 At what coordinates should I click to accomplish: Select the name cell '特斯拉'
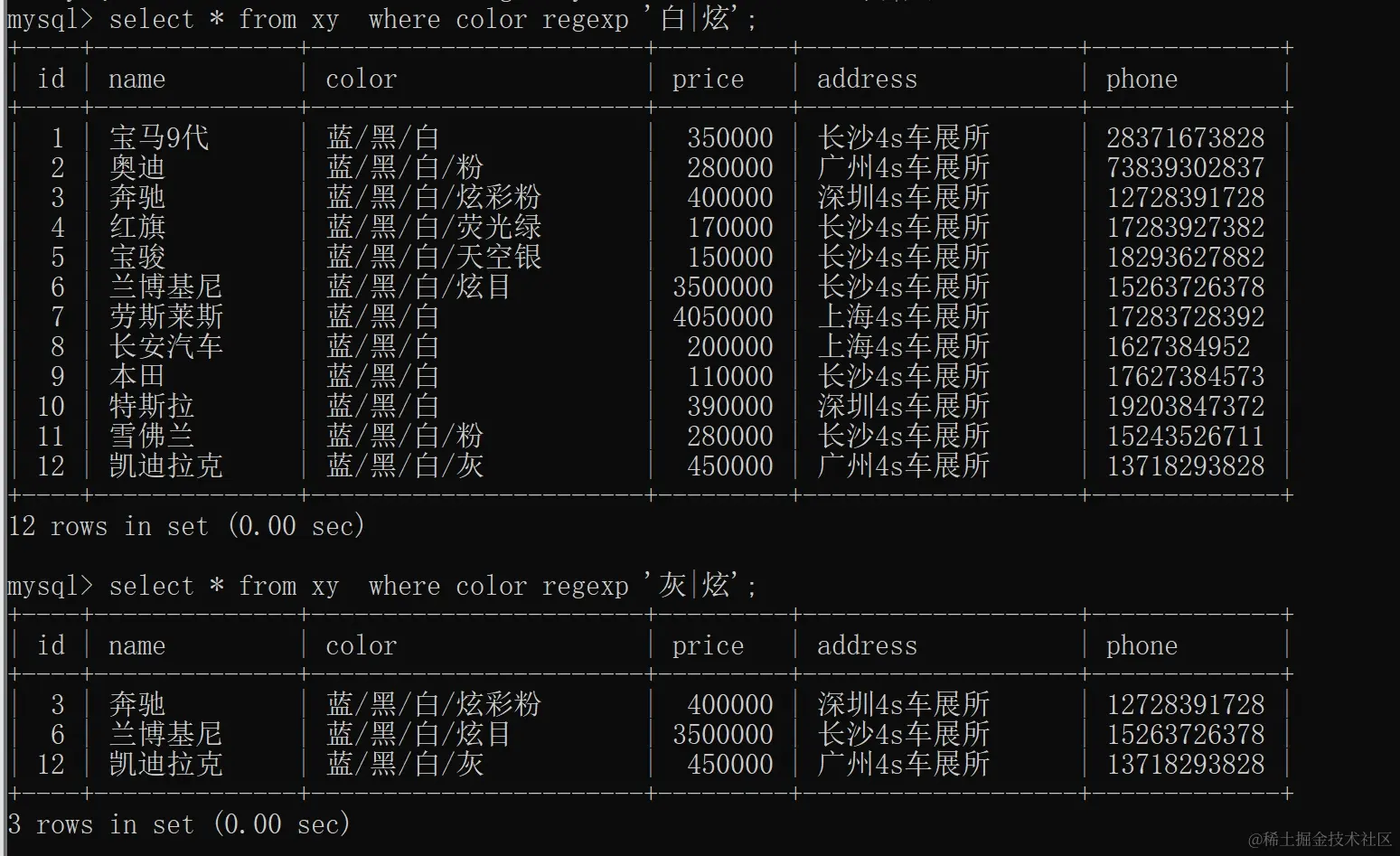(x=152, y=406)
